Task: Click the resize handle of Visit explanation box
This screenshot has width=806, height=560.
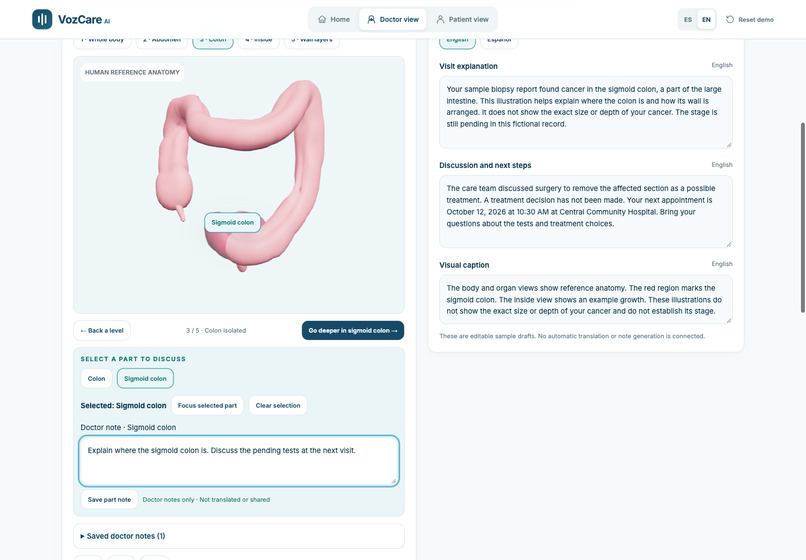Action: click(x=728, y=144)
